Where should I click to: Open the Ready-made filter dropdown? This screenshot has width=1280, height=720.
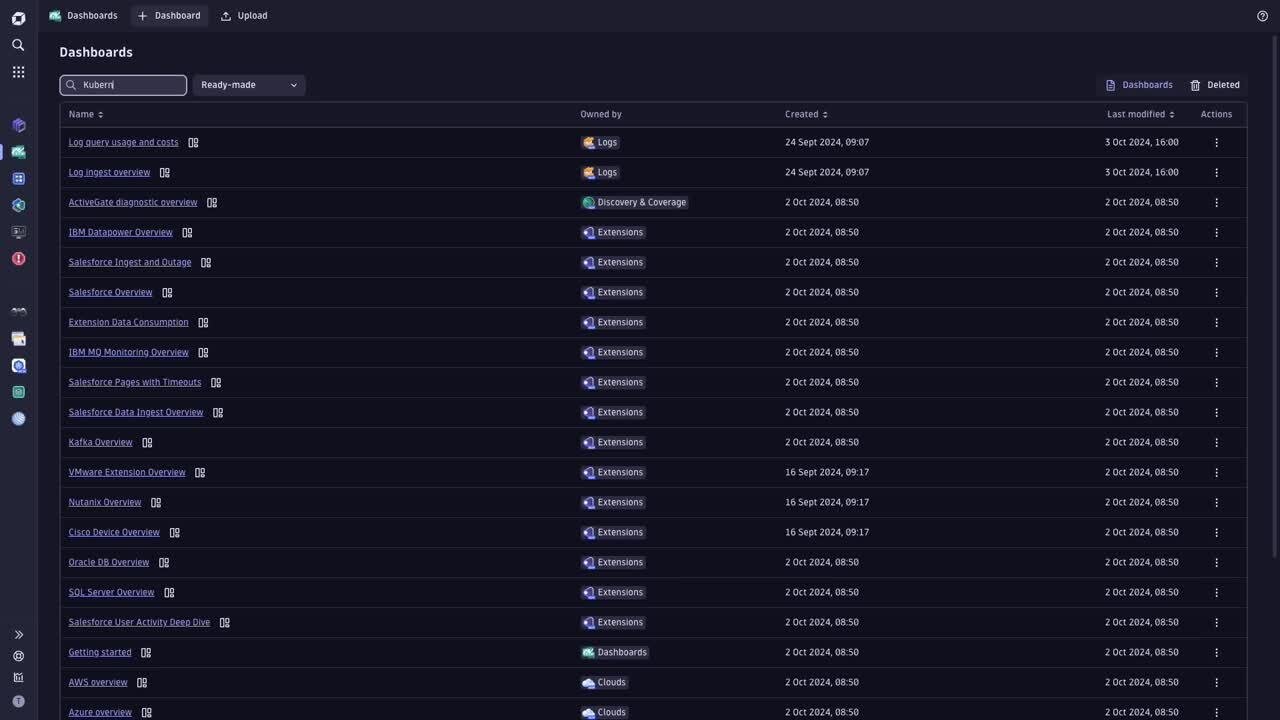tap(249, 85)
